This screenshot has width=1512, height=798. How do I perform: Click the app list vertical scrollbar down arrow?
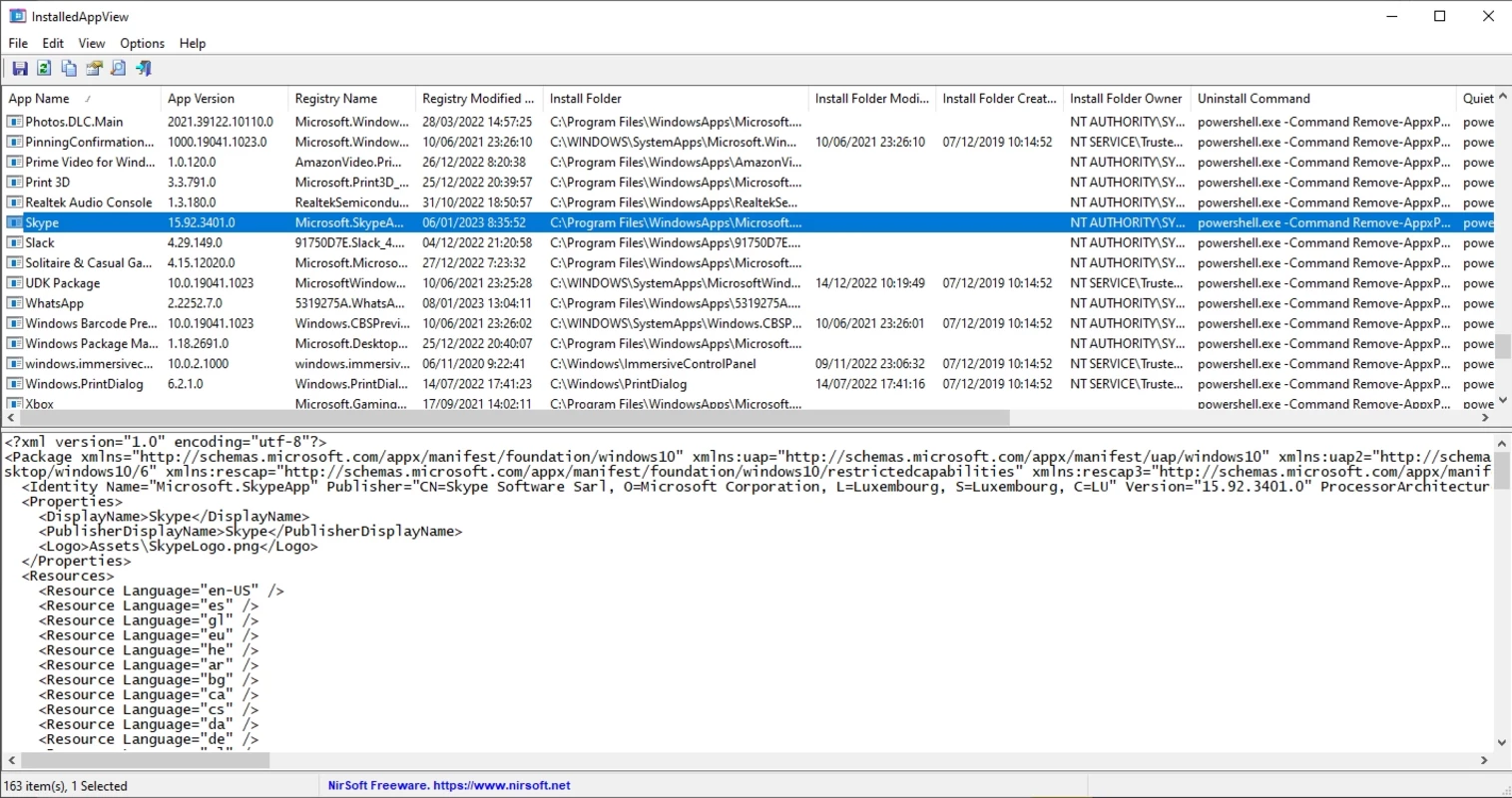[1503, 401]
